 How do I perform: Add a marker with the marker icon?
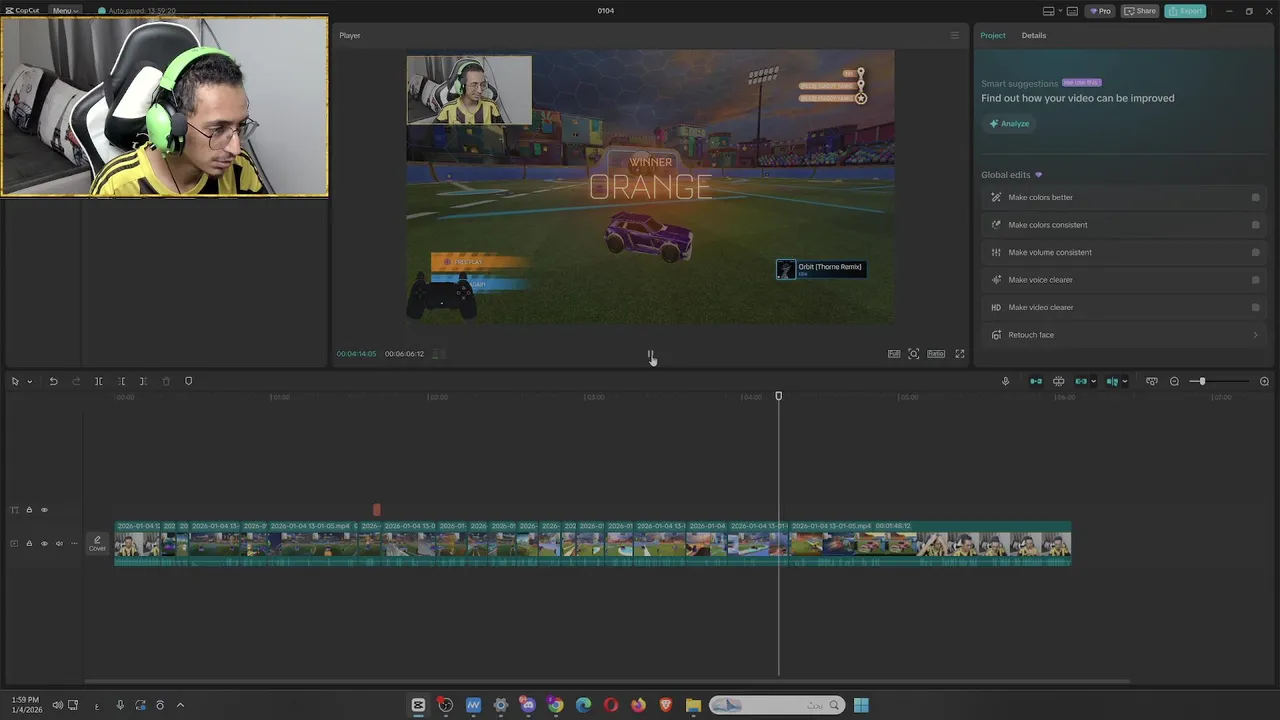[188, 381]
